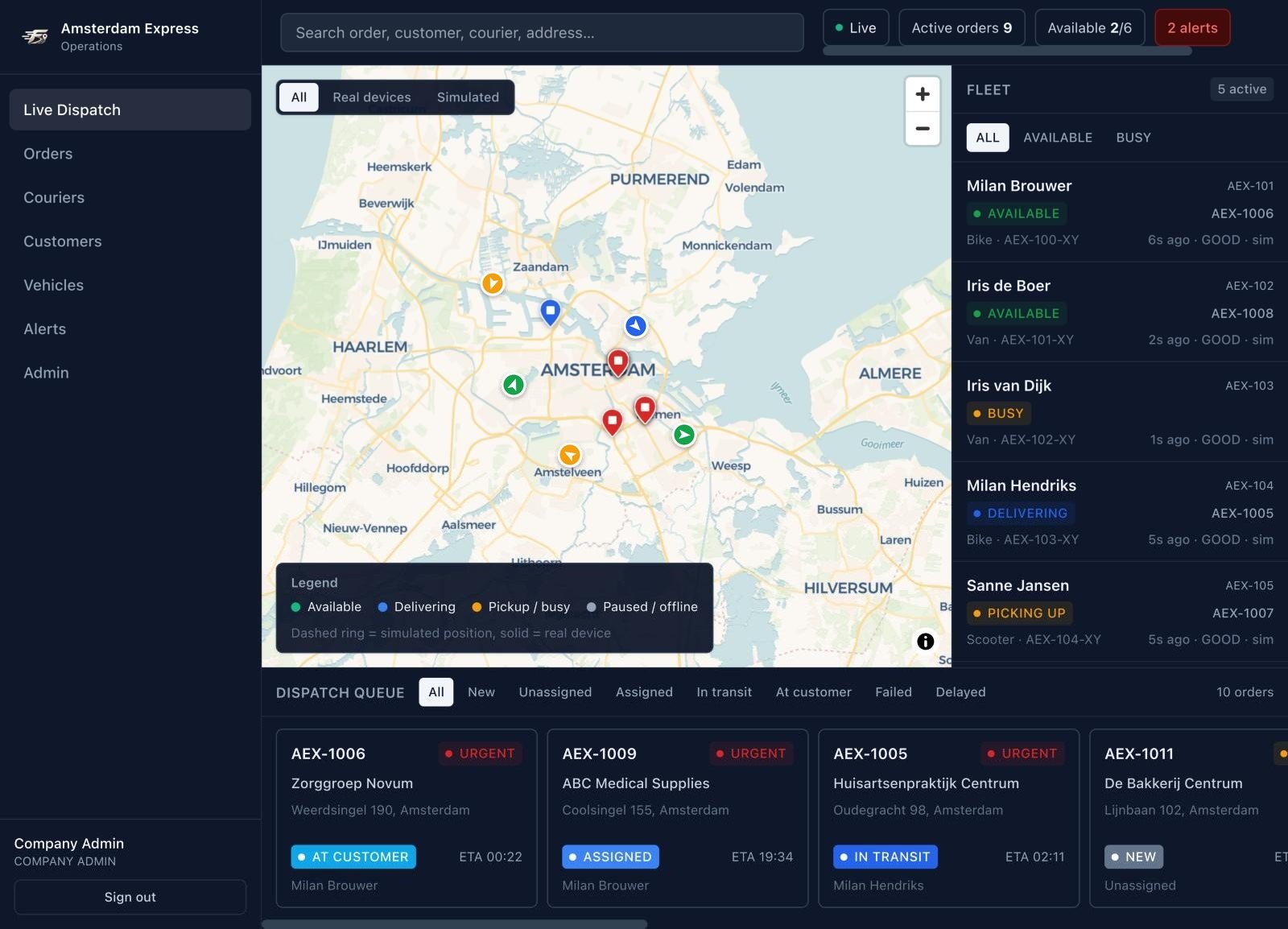Filter dispatch queue by Delayed

pos(960,692)
